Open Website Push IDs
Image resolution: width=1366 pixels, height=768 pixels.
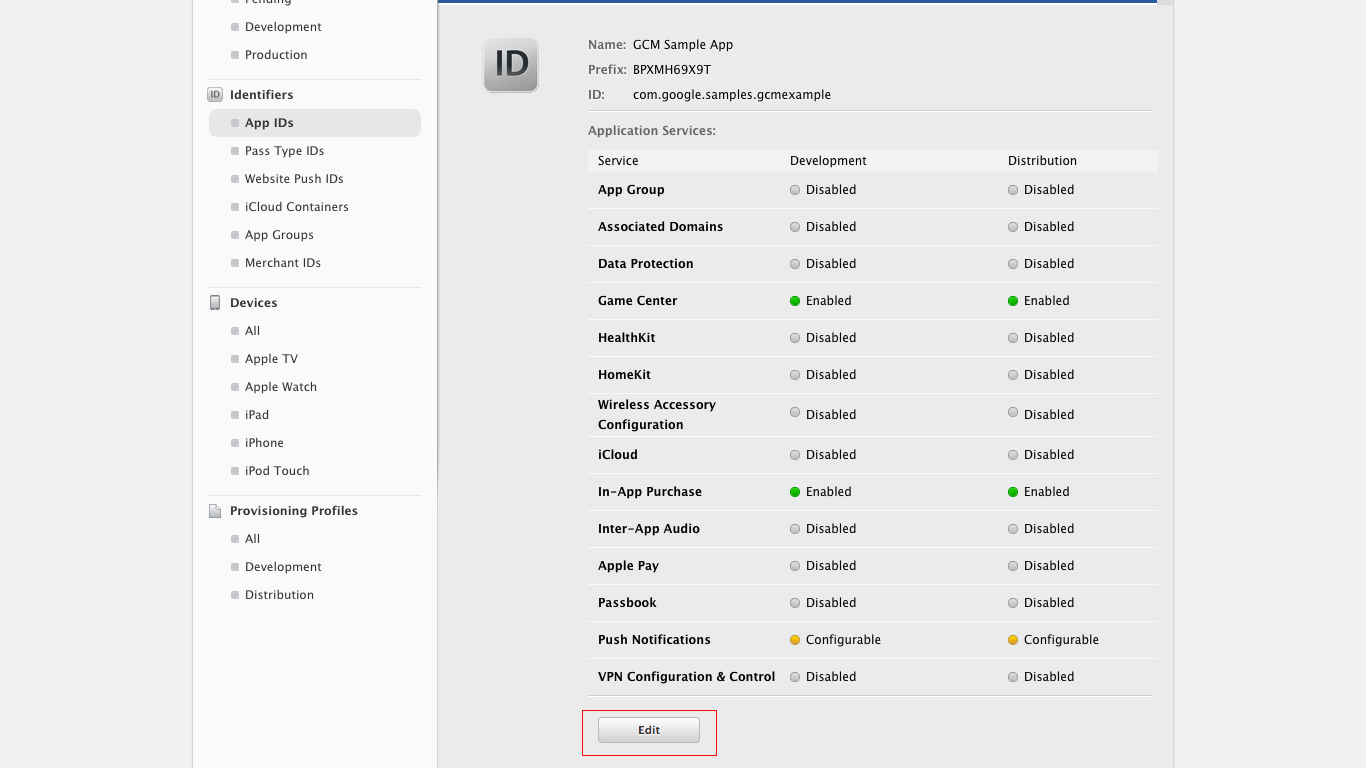(294, 179)
